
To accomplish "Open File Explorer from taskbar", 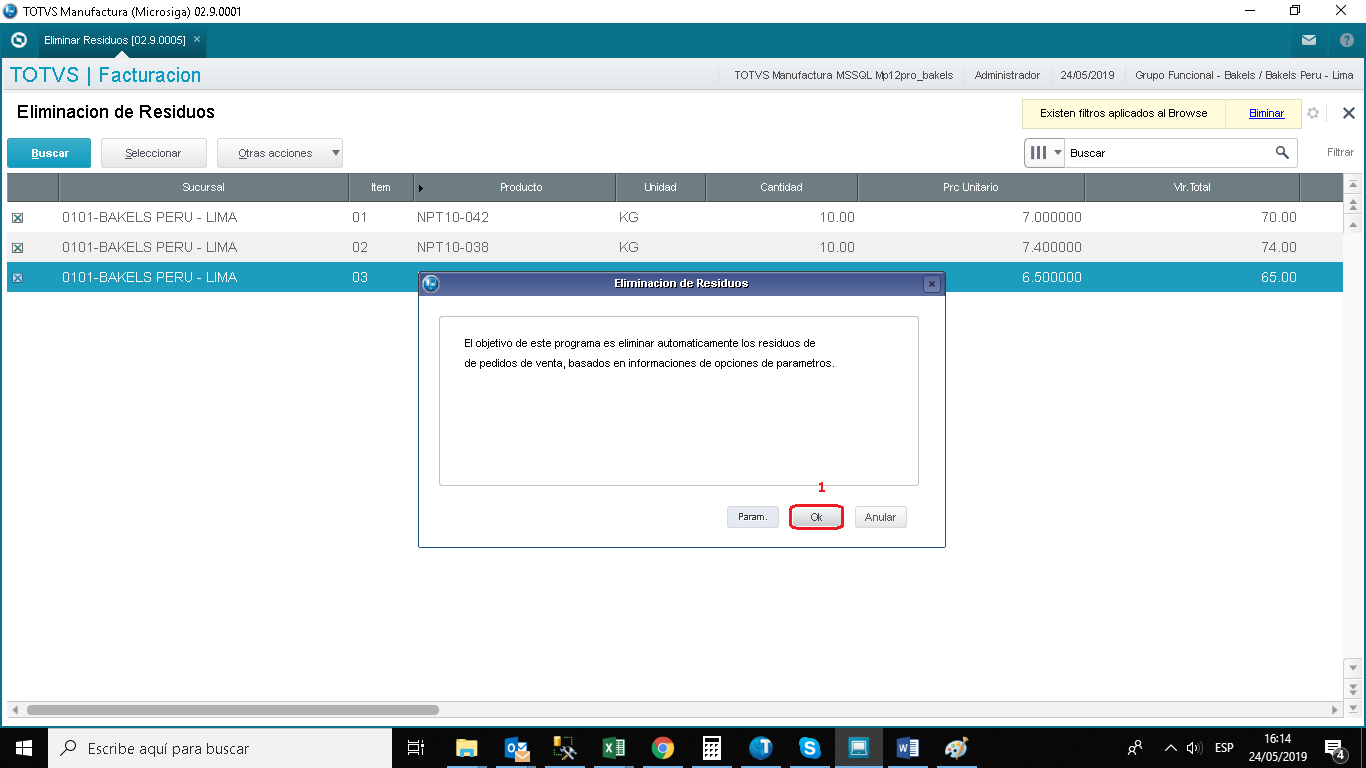I will pyautogui.click(x=466, y=748).
